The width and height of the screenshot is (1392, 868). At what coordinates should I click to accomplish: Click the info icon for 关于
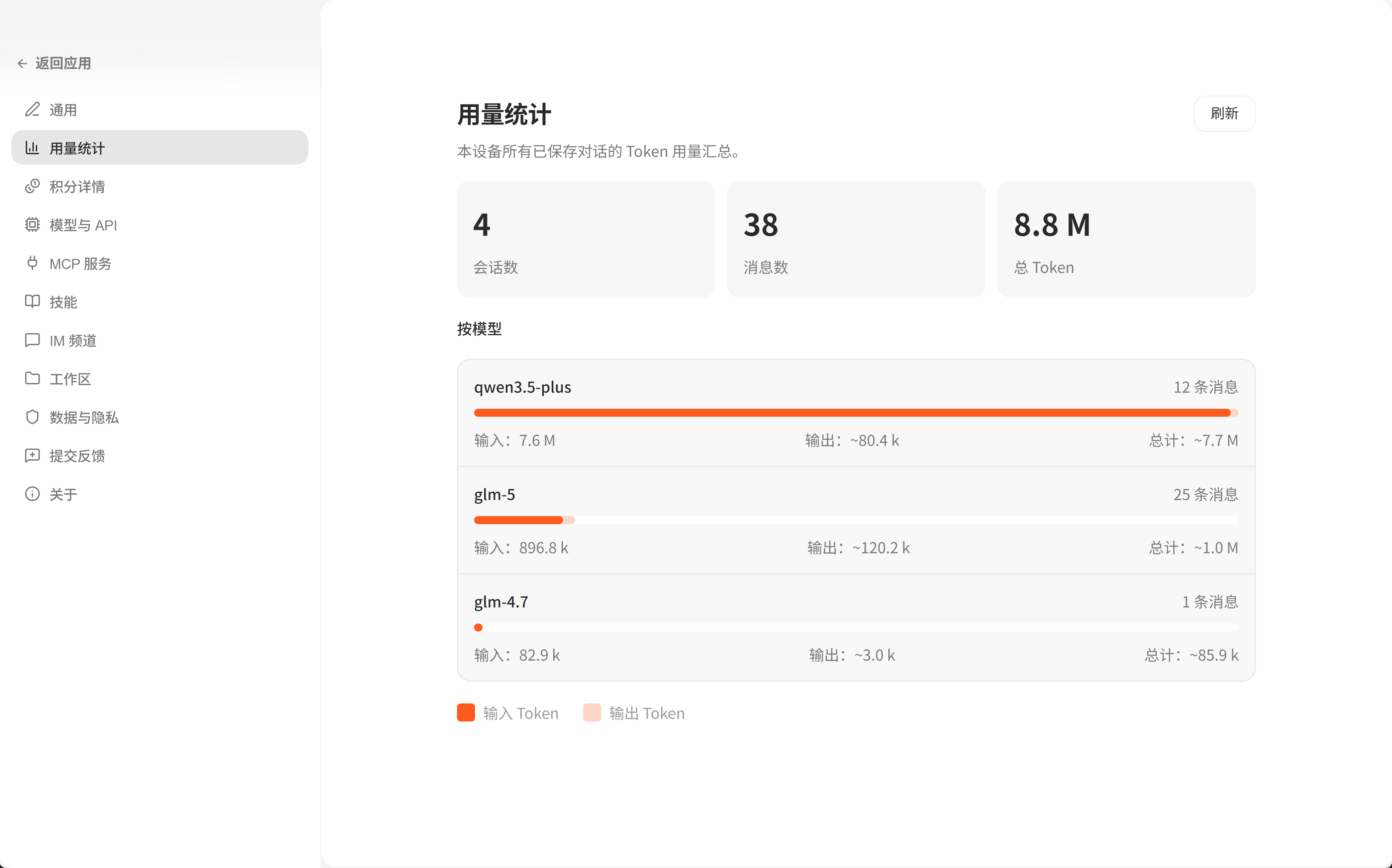[x=32, y=494]
